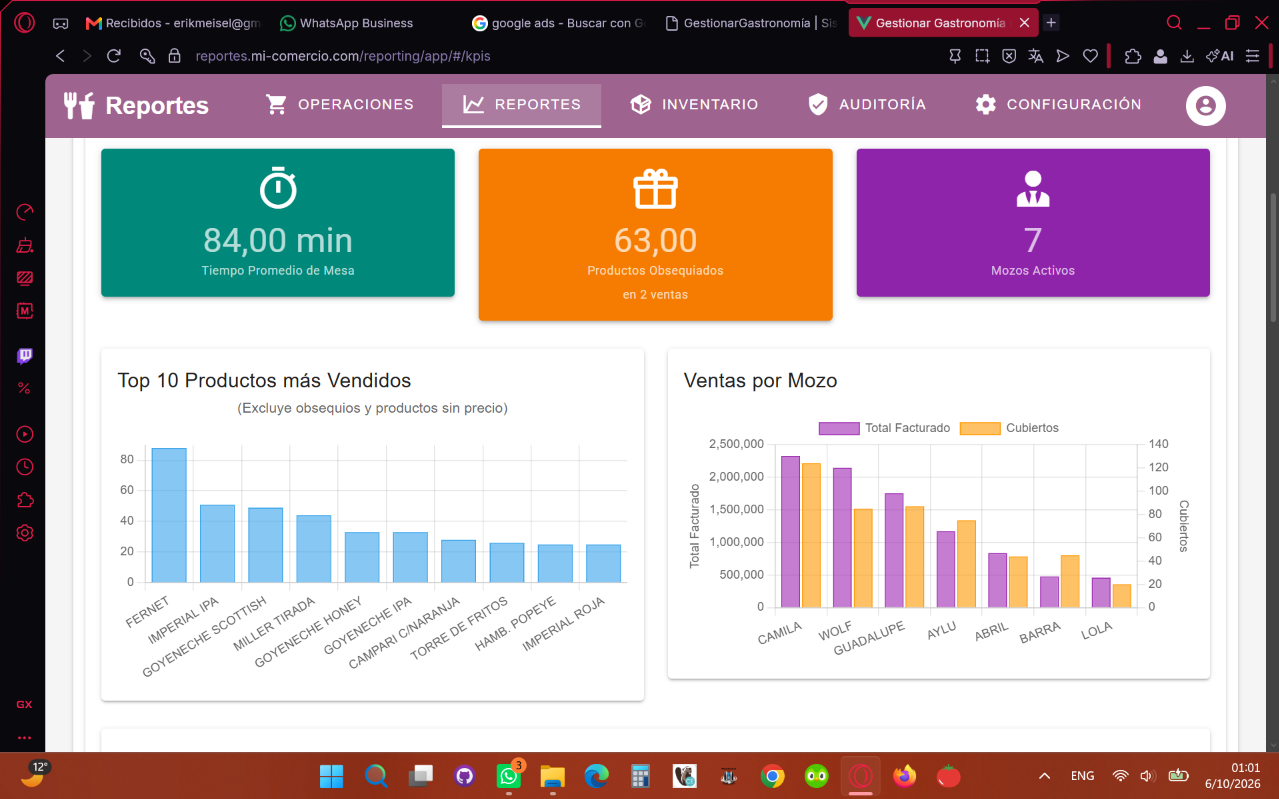The image size is (1279, 799).
Task: Go back to the previous page
Action: (x=60, y=56)
